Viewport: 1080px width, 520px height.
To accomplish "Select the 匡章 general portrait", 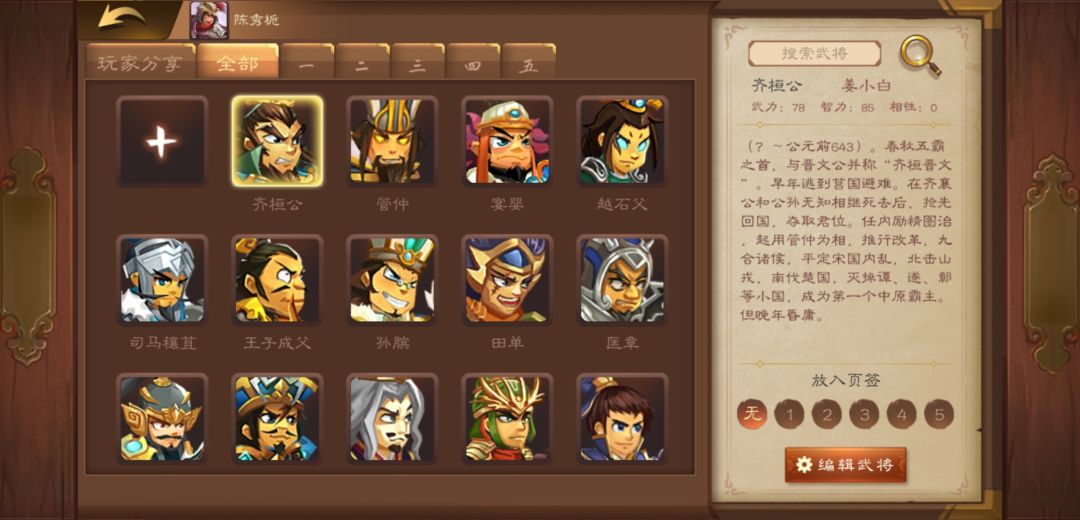I will click(622, 280).
